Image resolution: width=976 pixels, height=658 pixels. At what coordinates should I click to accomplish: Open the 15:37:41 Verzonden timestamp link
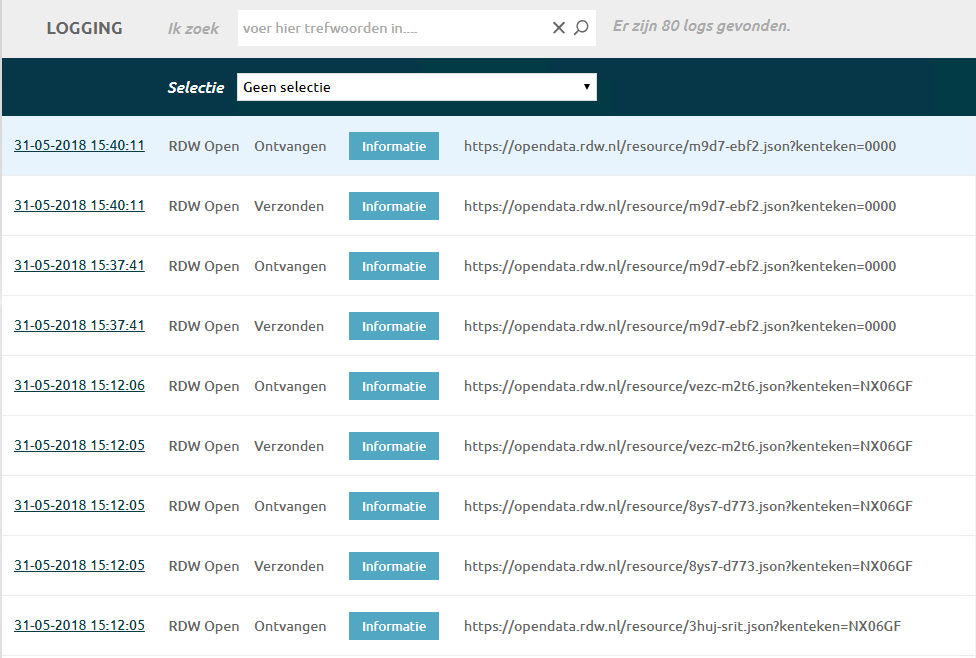coord(79,325)
